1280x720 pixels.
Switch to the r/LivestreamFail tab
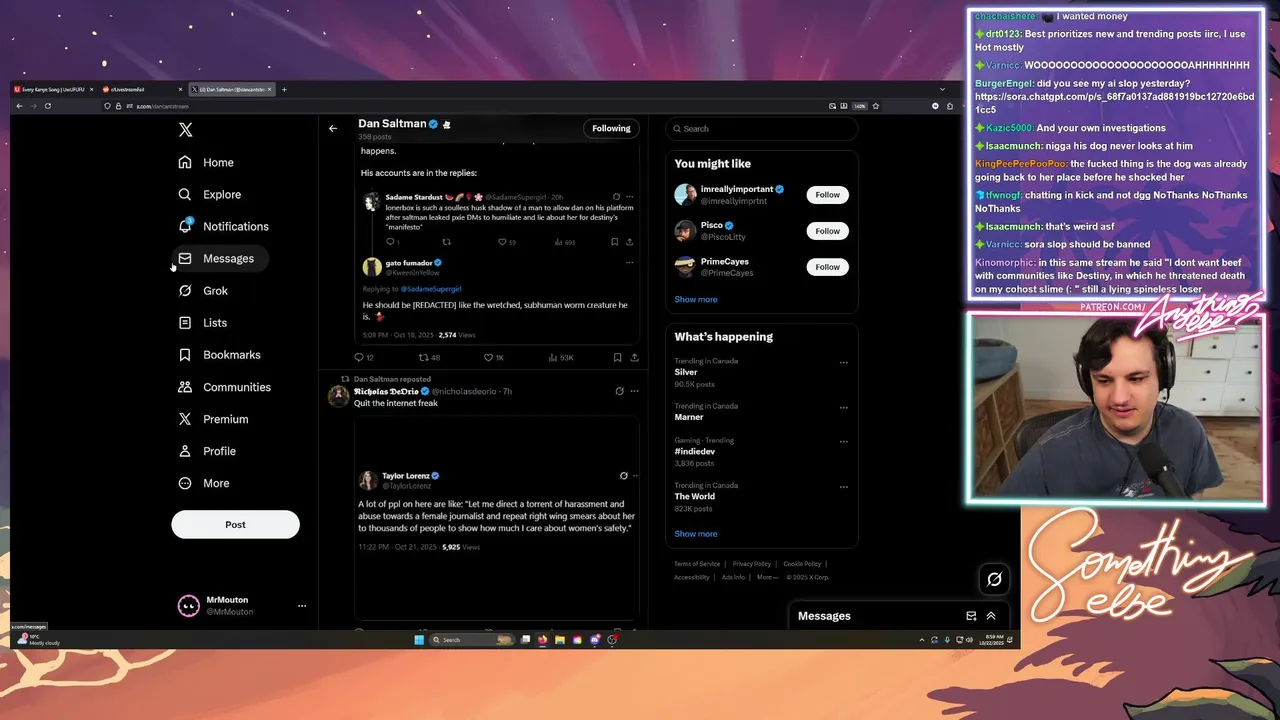coord(142,90)
